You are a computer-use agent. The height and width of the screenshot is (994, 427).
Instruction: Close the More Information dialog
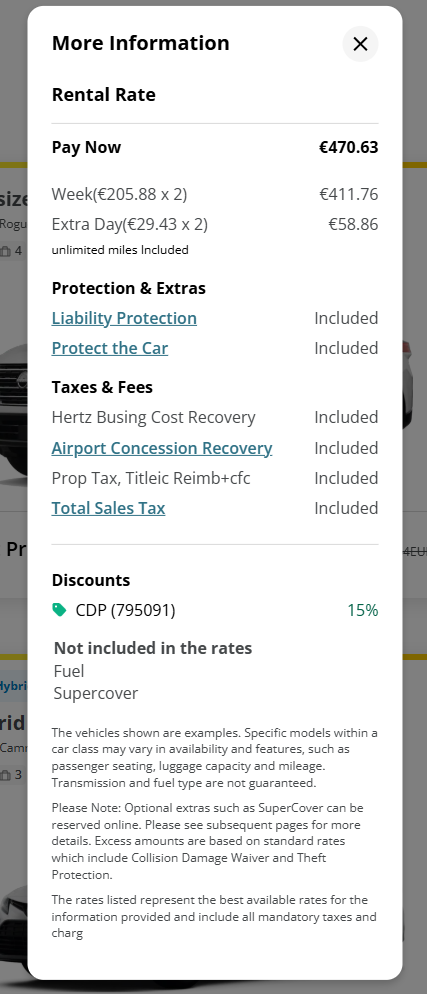click(360, 44)
